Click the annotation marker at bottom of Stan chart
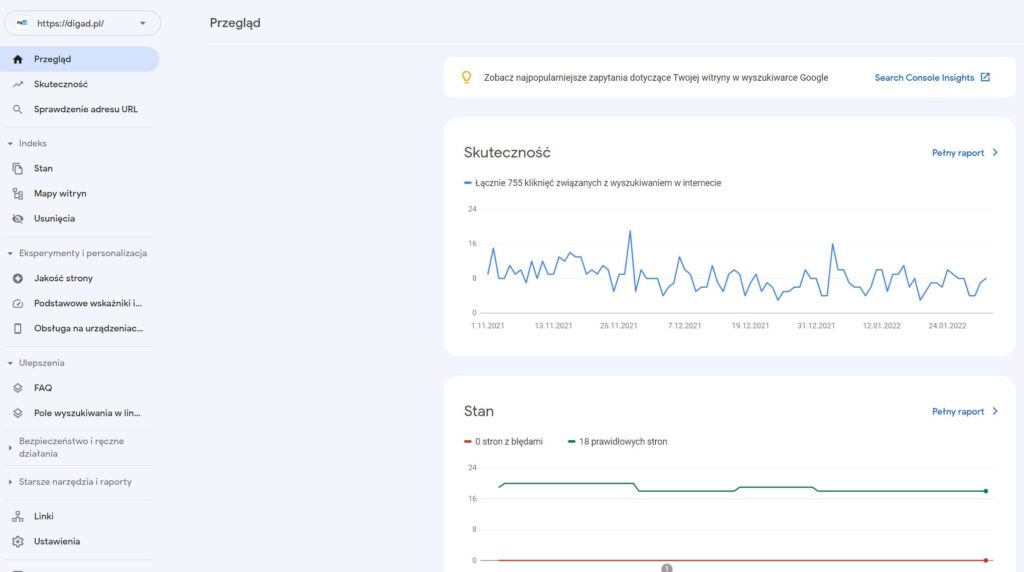 coord(666,568)
